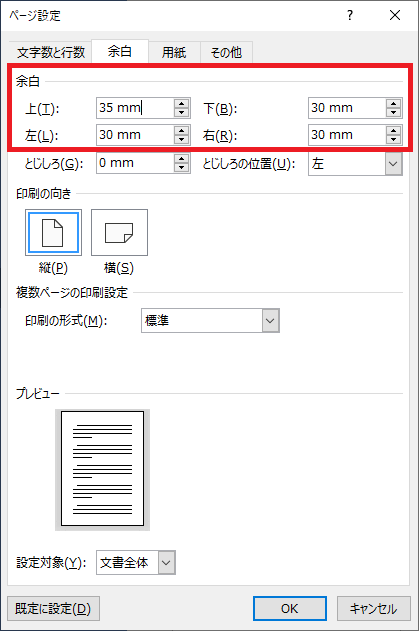419x631 pixels.
Task: Decrease the 左 left margin with down arrow
Action: (x=182, y=139)
